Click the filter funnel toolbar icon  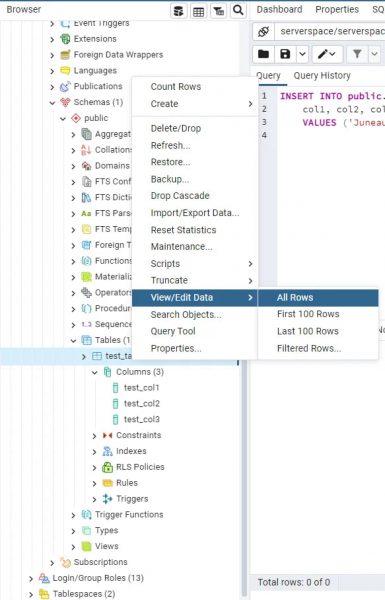coord(357,54)
